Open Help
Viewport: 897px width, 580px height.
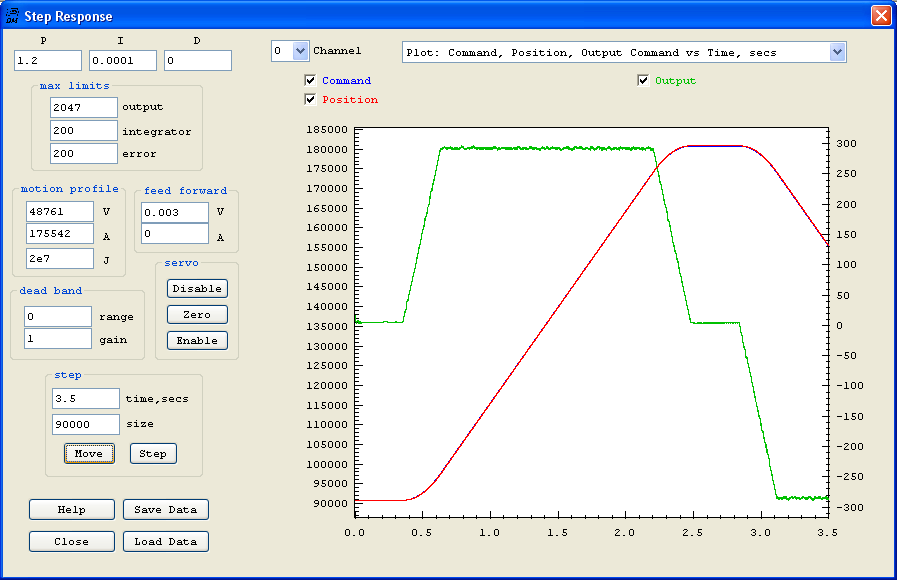pos(71,510)
